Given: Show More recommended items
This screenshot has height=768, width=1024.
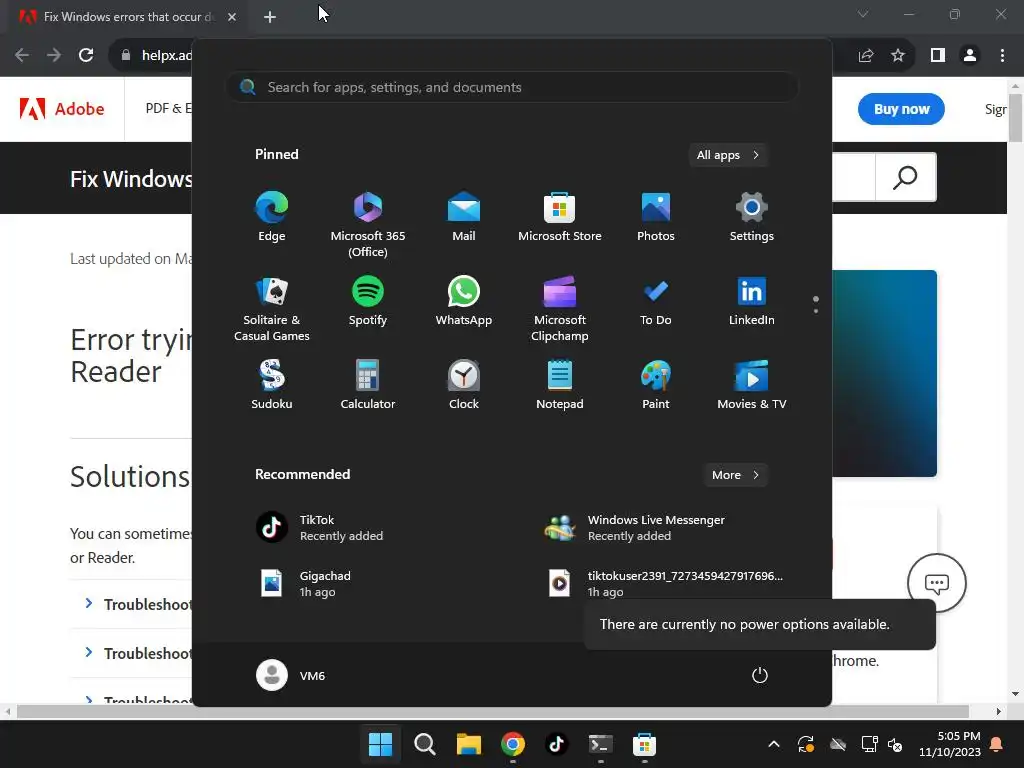Looking at the screenshot, I should 735,475.
